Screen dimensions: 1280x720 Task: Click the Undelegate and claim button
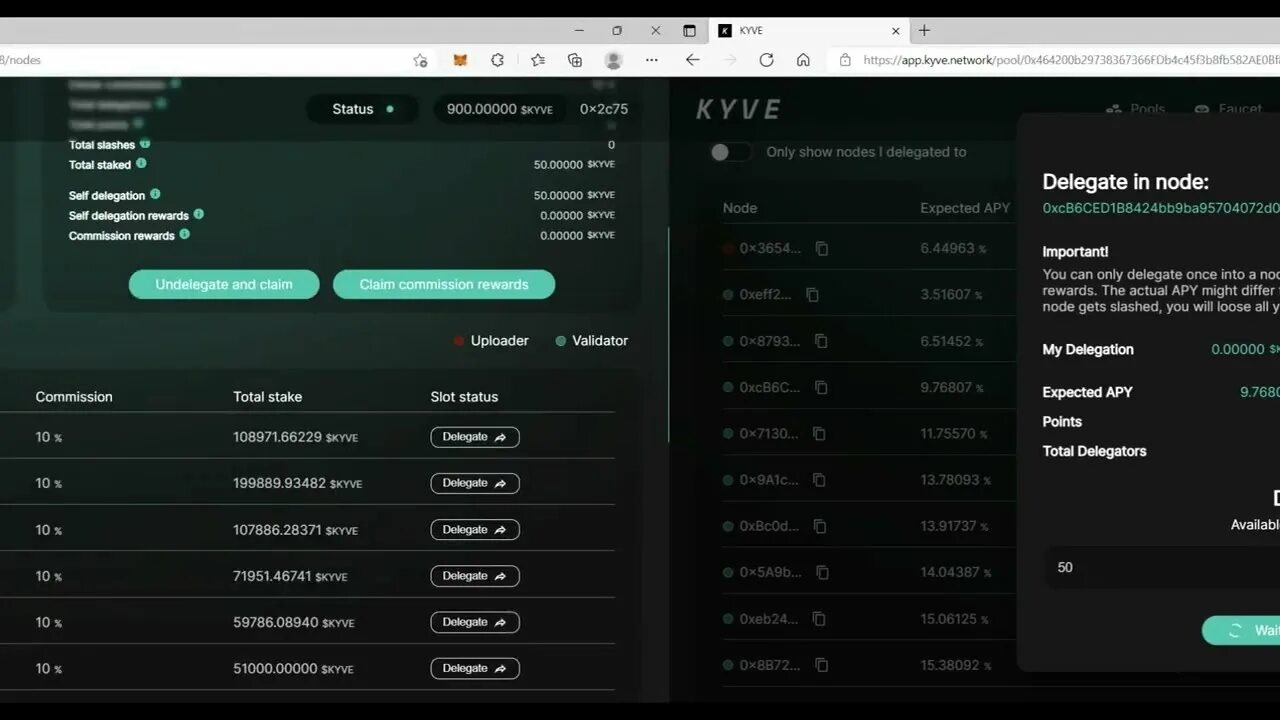point(224,284)
